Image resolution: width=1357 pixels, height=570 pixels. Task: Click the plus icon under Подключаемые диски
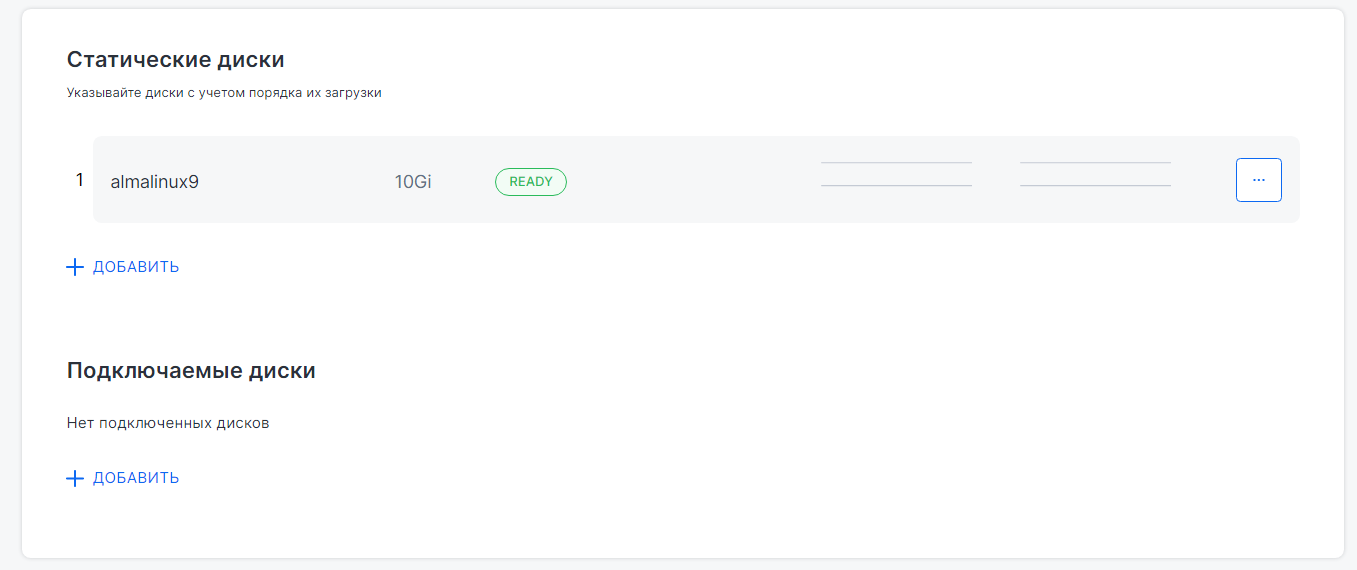coord(74,478)
